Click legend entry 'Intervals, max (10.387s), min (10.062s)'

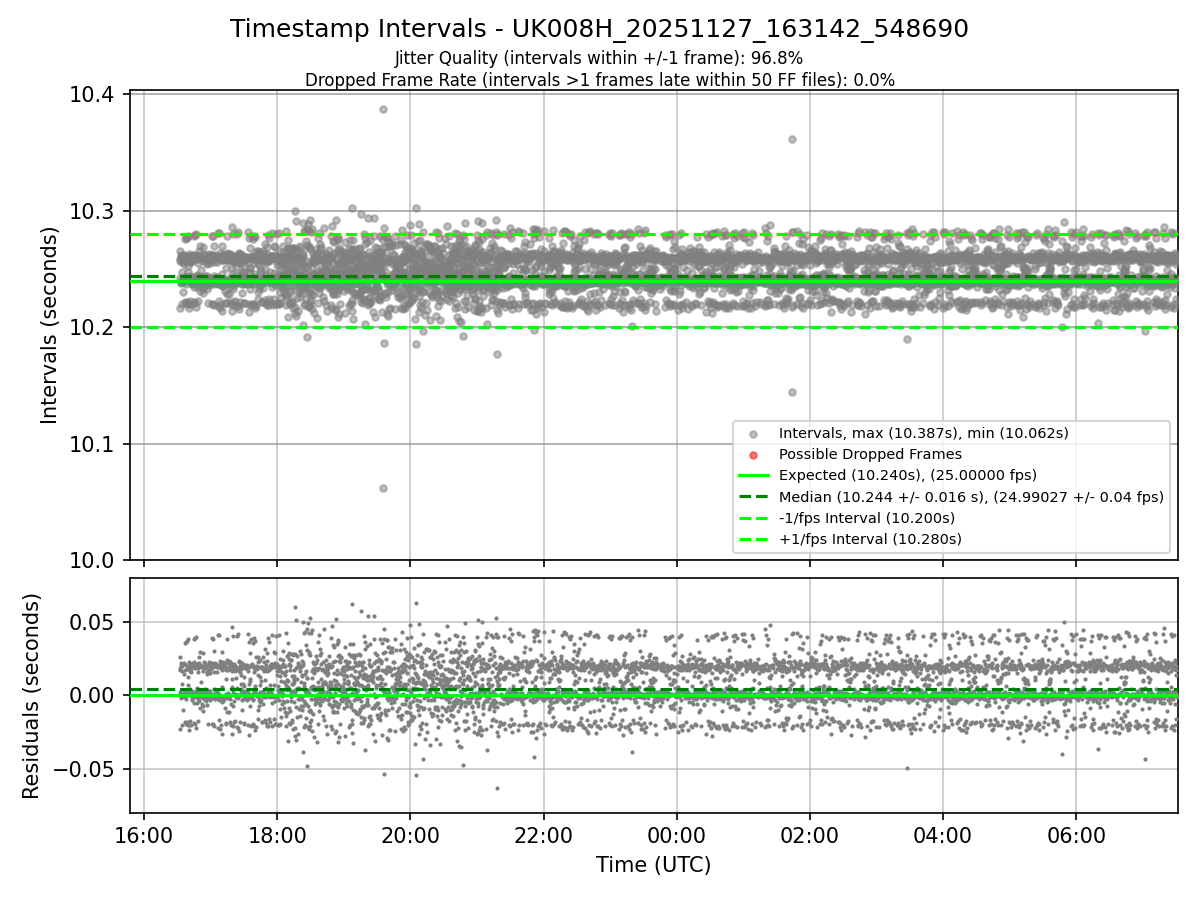coord(923,433)
